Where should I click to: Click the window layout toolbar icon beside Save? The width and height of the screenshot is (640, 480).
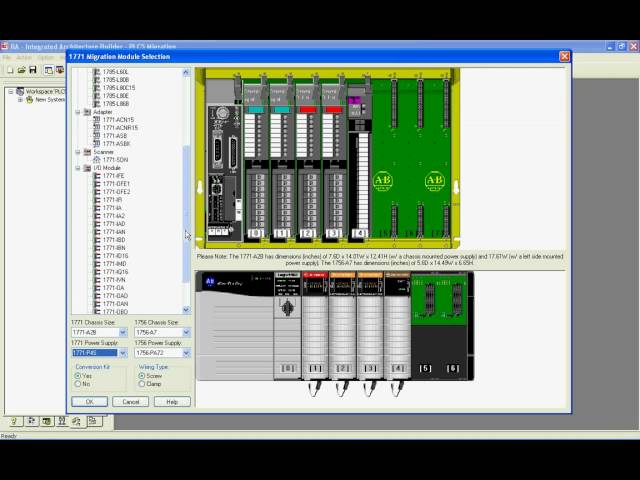point(49,70)
